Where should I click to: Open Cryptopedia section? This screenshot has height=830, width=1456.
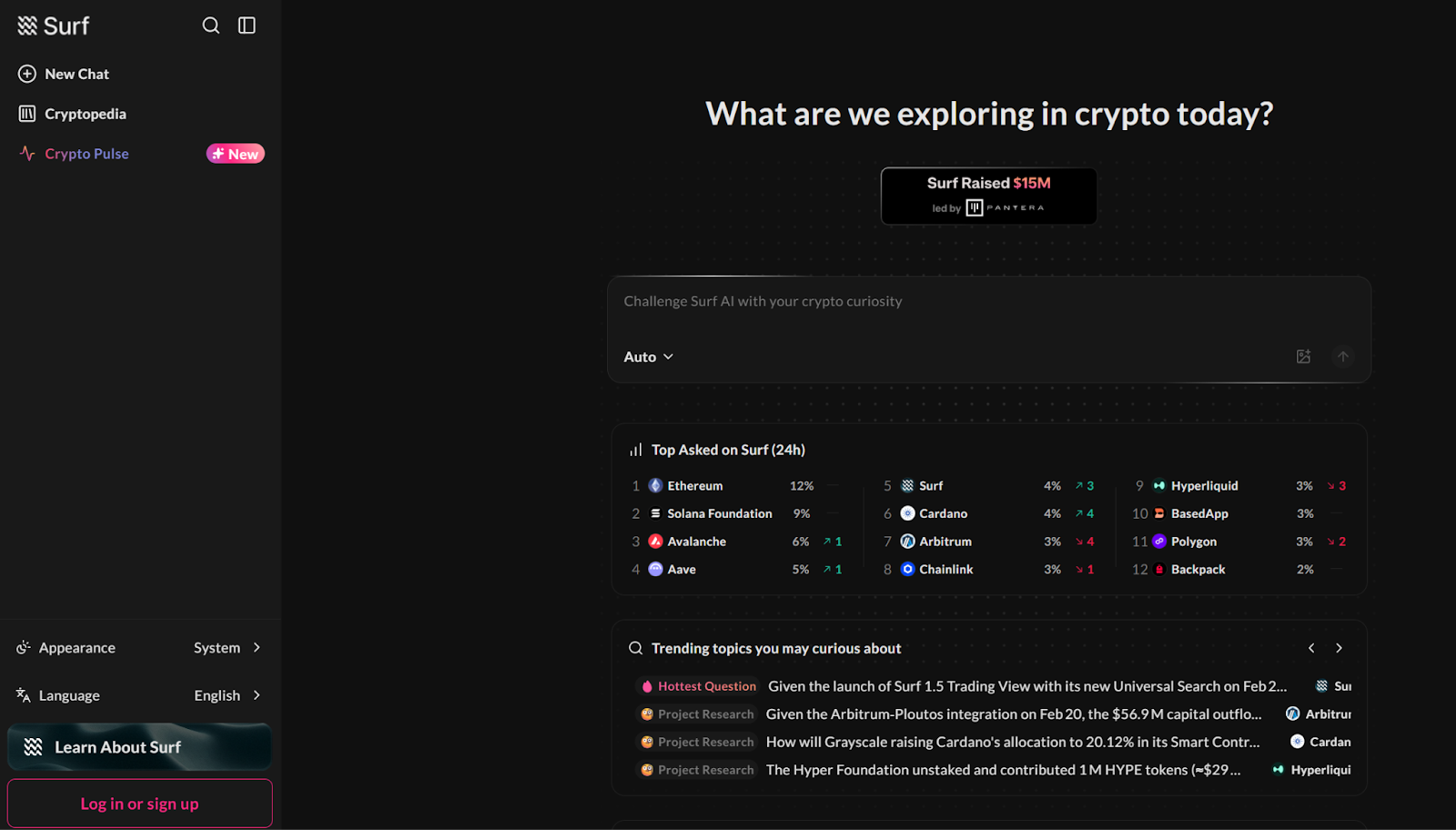pos(72,114)
